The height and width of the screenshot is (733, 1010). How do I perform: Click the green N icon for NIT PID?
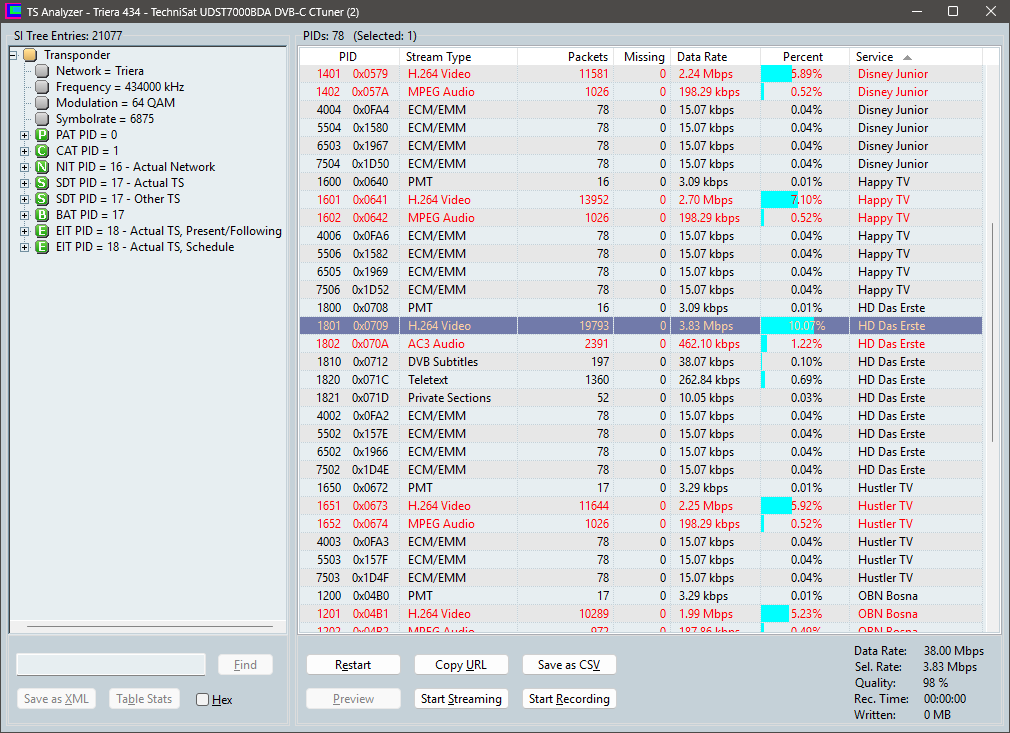(42, 167)
